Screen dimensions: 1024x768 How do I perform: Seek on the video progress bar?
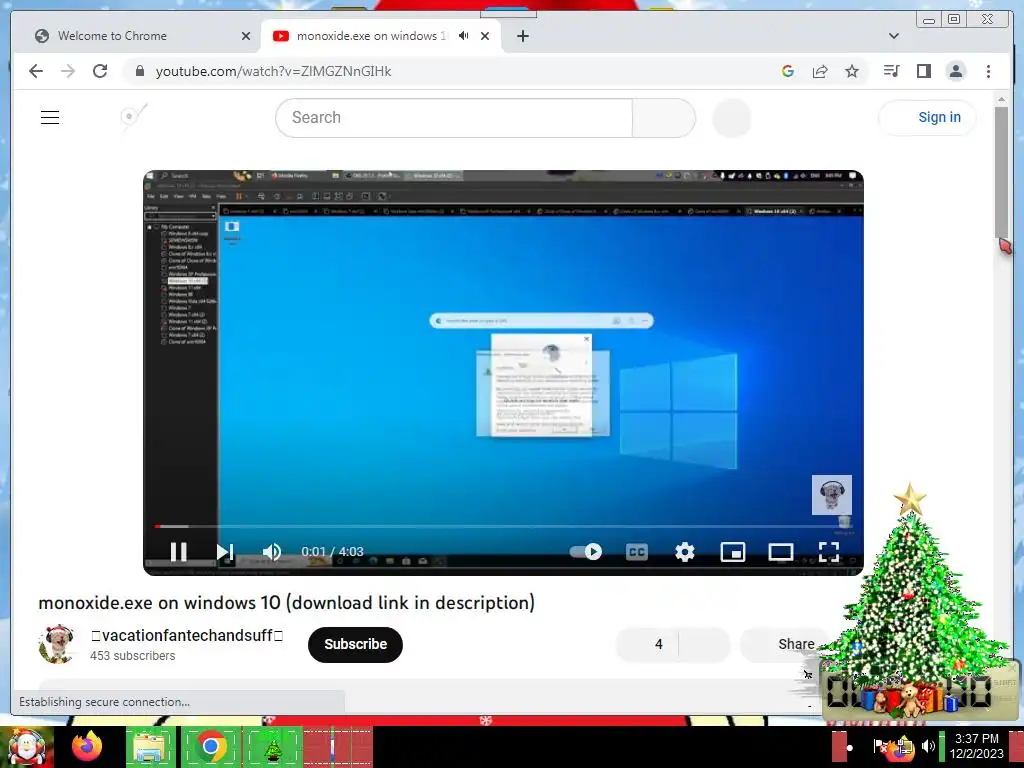coord(504,526)
